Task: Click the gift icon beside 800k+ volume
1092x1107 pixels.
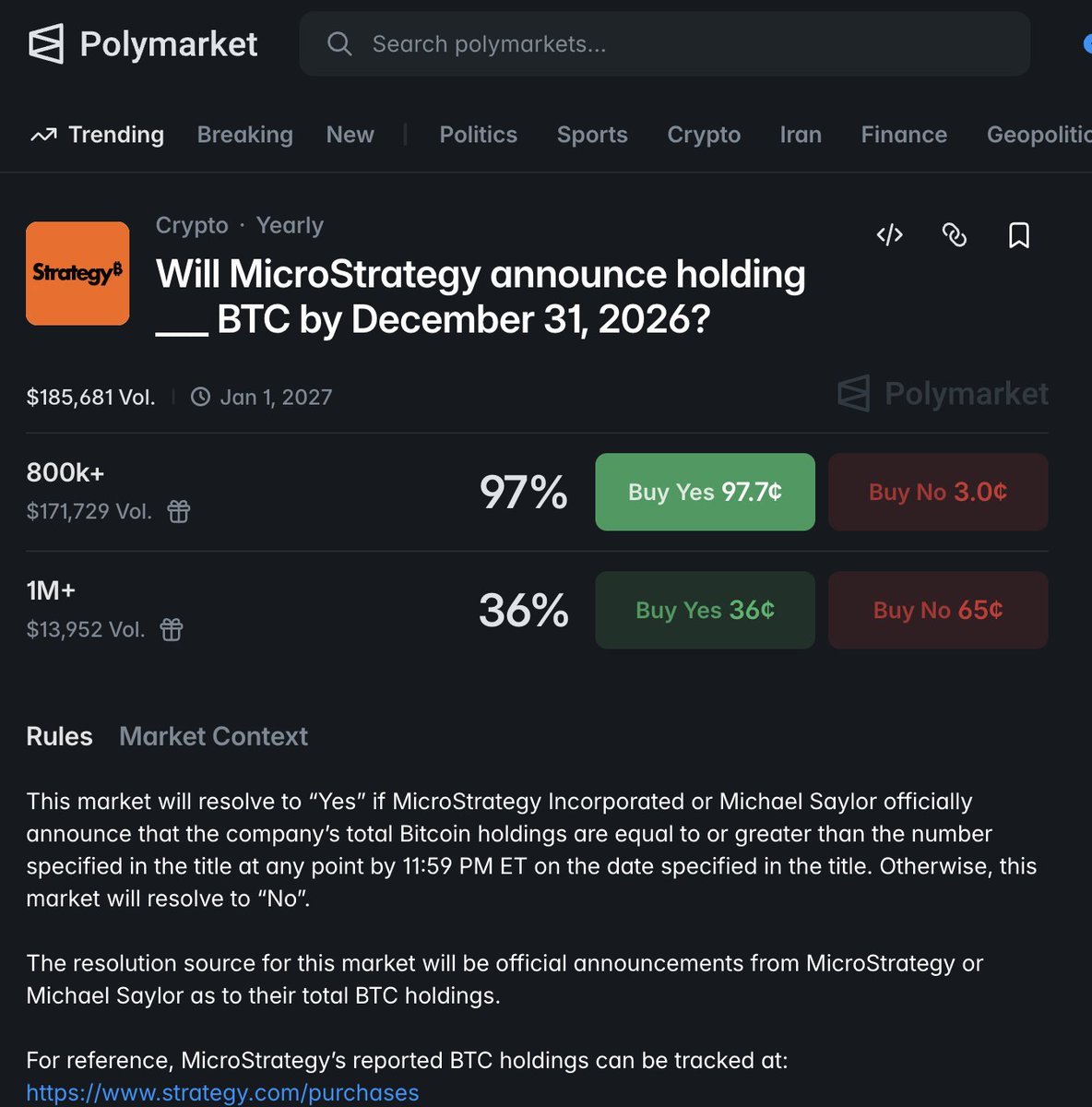Action: coord(179,511)
